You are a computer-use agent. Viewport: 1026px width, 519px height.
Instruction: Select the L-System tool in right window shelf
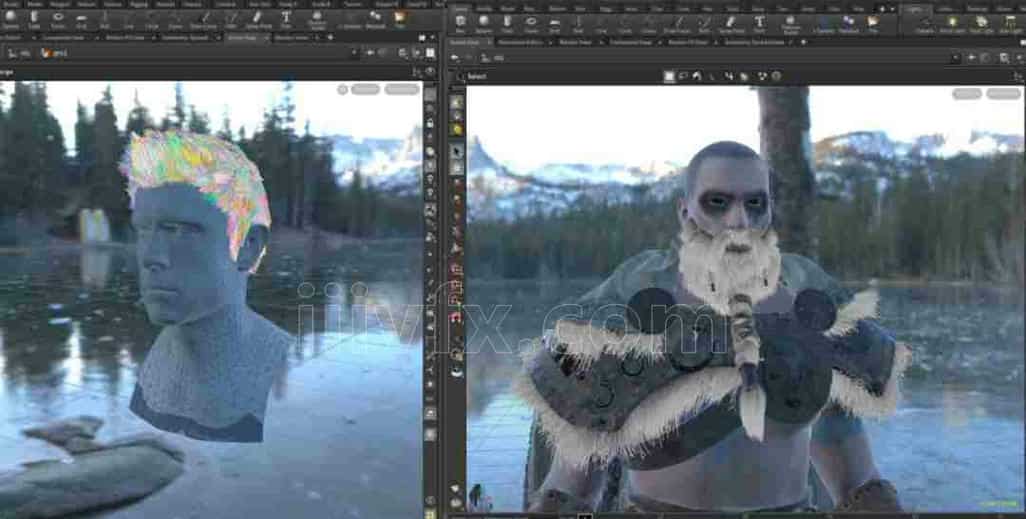824,24
